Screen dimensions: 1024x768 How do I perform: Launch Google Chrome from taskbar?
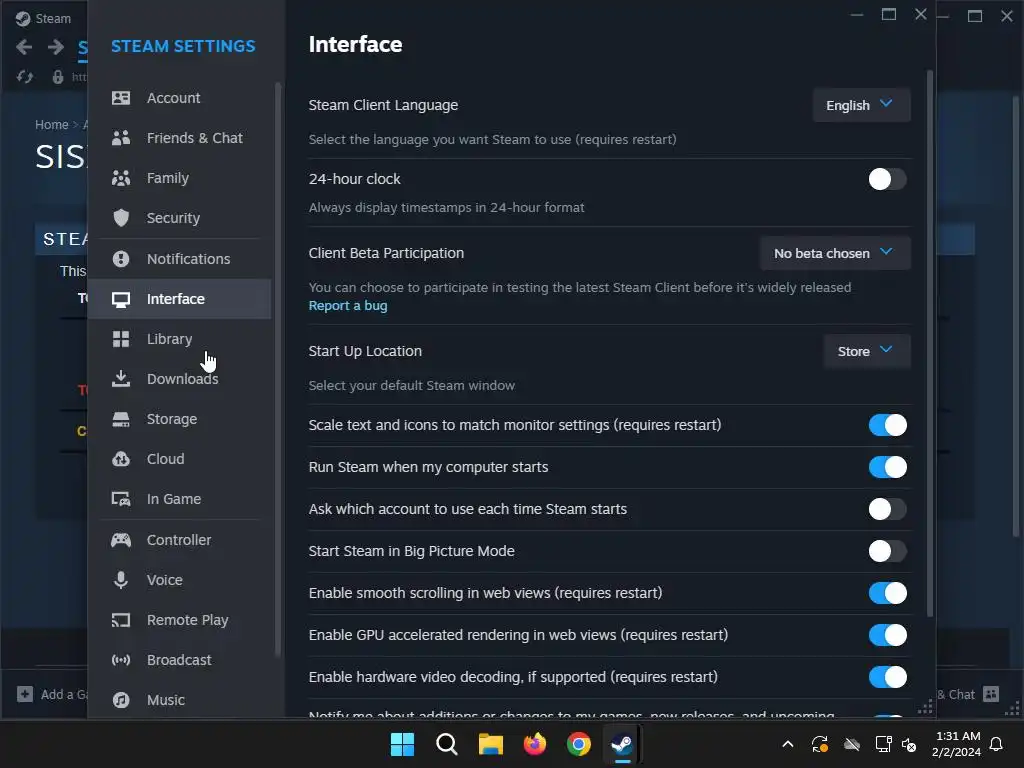coord(579,744)
